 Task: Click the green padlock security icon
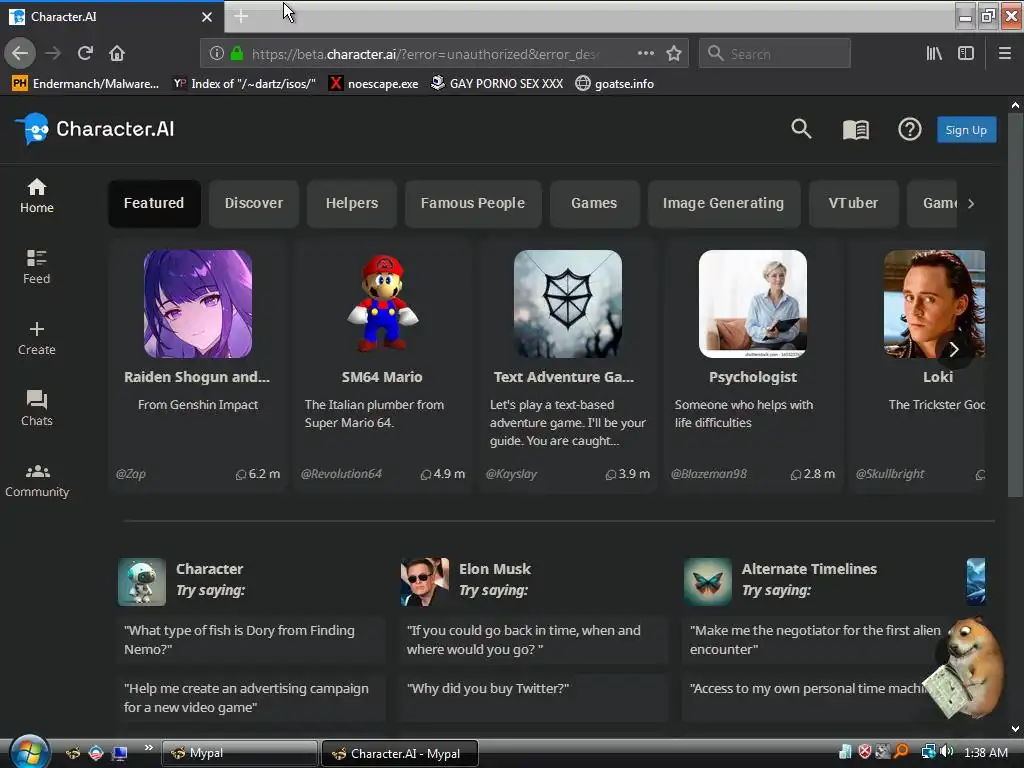tap(236, 54)
